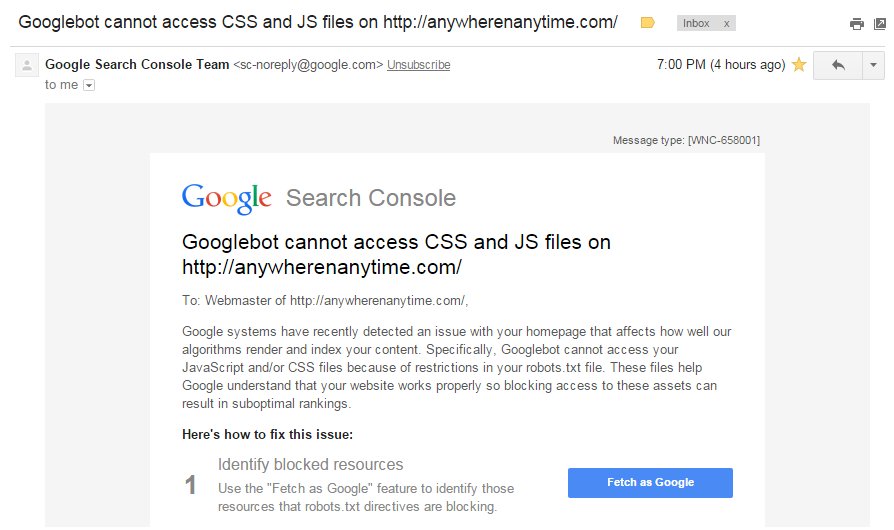Viewport: 894px width, 530px height.
Task: Click the sender avatar icon
Action: (27, 66)
